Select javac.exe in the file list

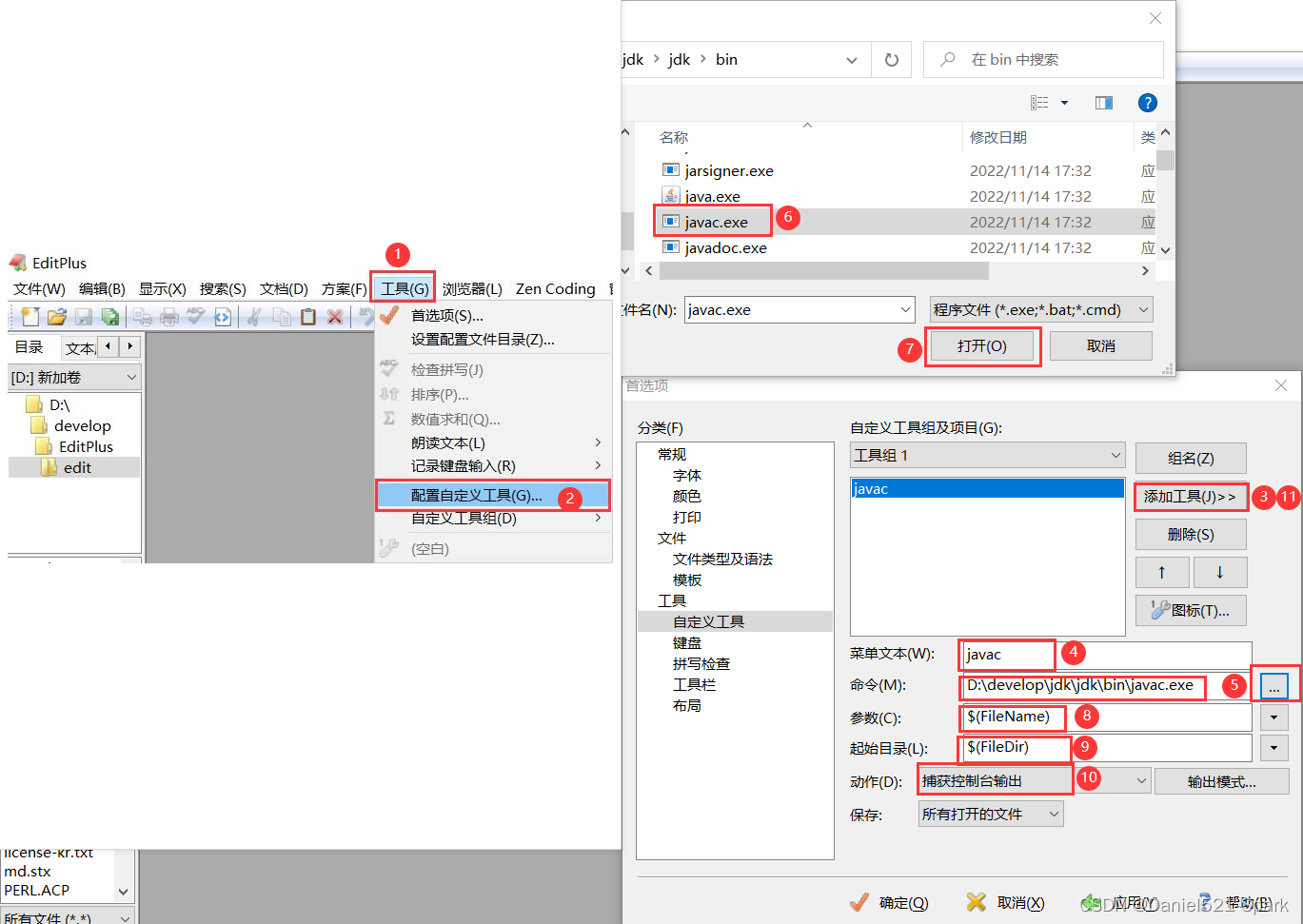pyautogui.click(x=716, y=222)
